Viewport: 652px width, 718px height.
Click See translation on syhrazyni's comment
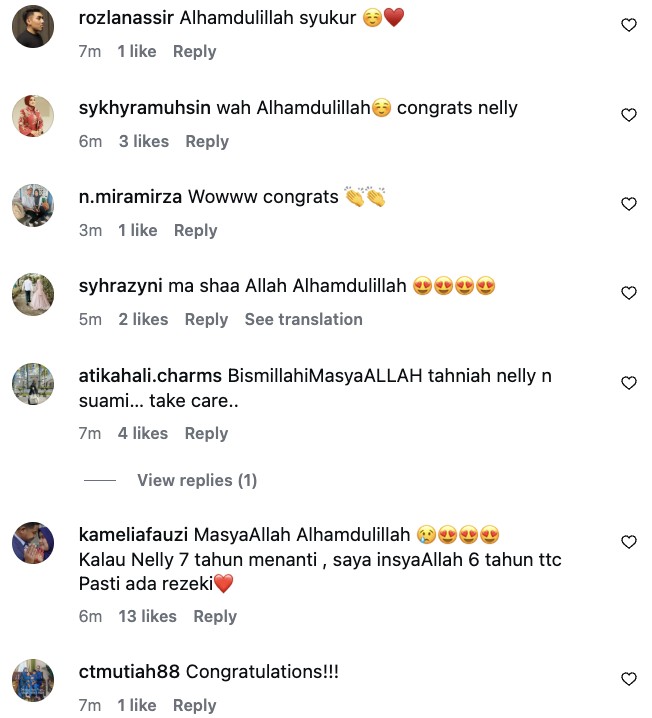(x=303, y=319)
